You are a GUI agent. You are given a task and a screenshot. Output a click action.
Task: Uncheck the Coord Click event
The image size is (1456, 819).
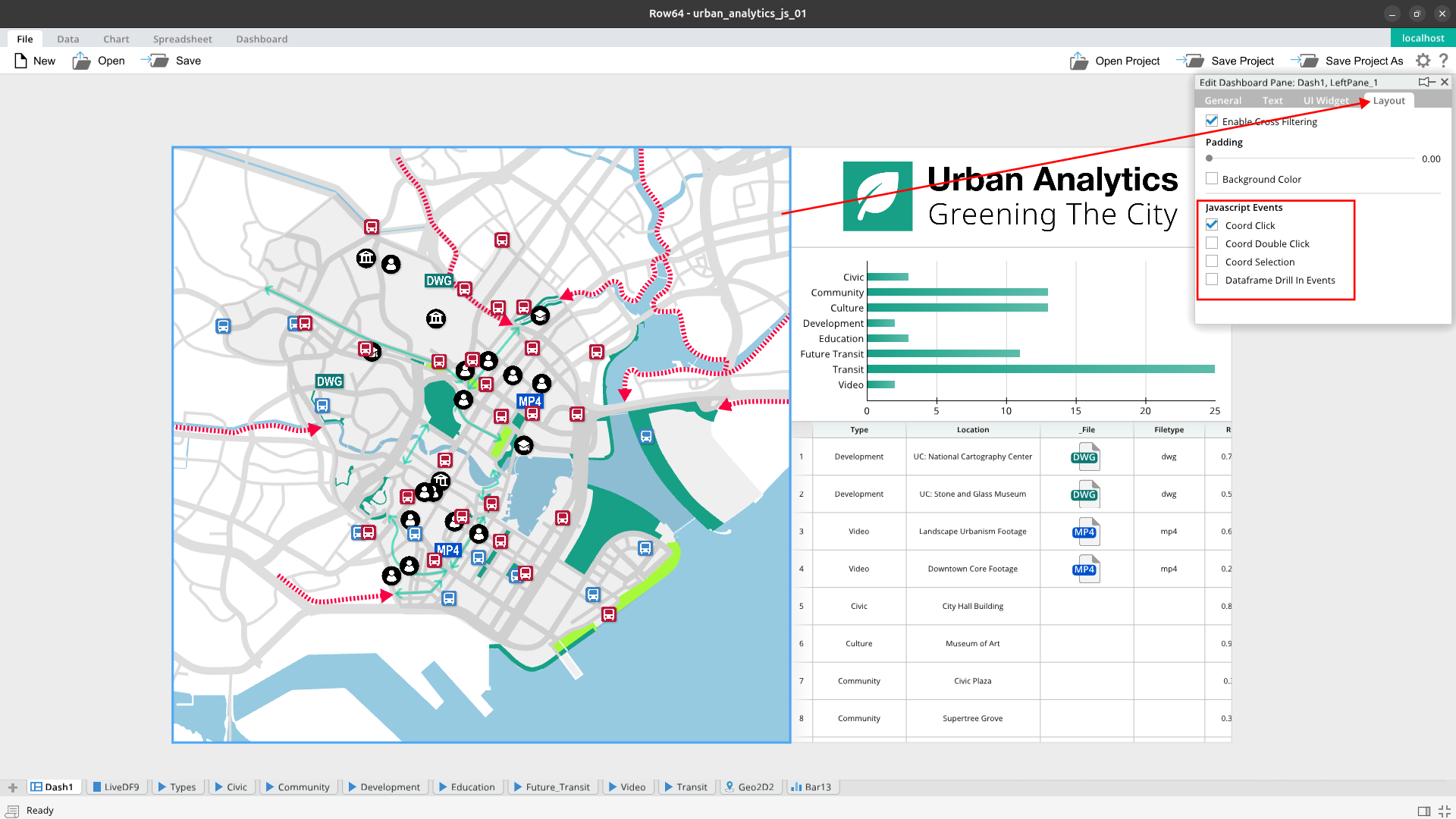pos(1212,225)
